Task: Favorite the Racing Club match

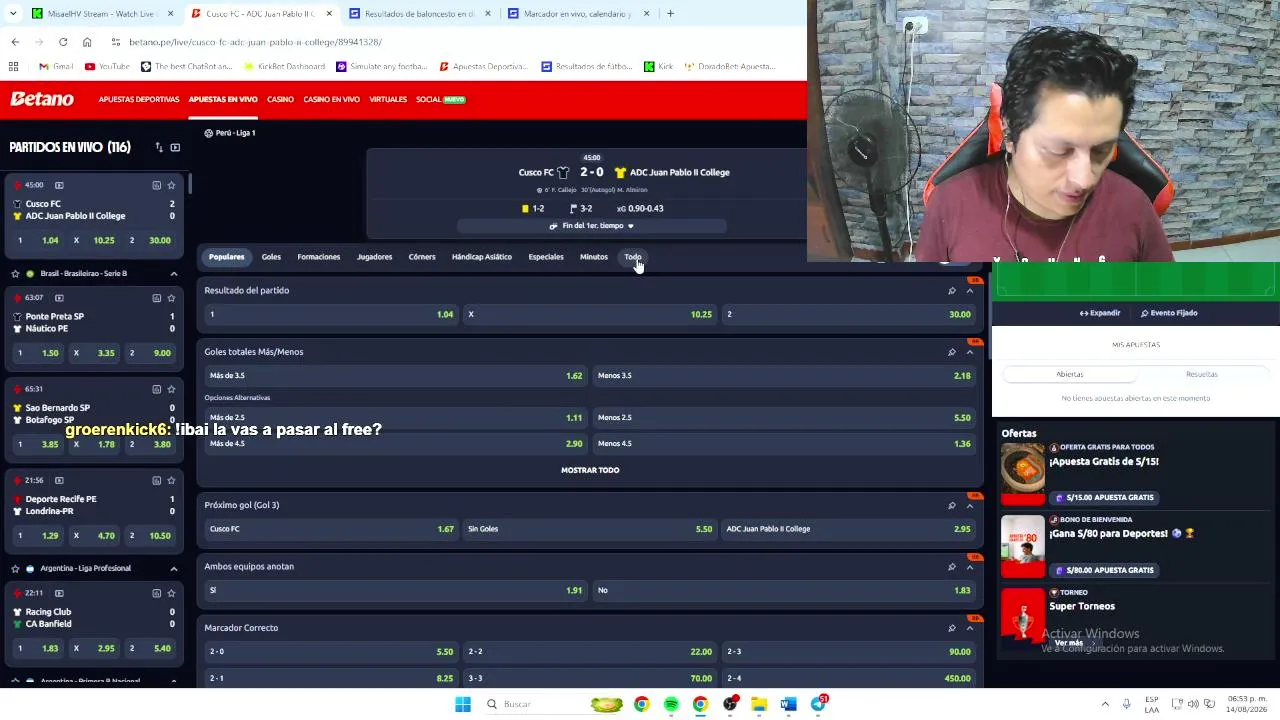Action: (x=171, y=593)
